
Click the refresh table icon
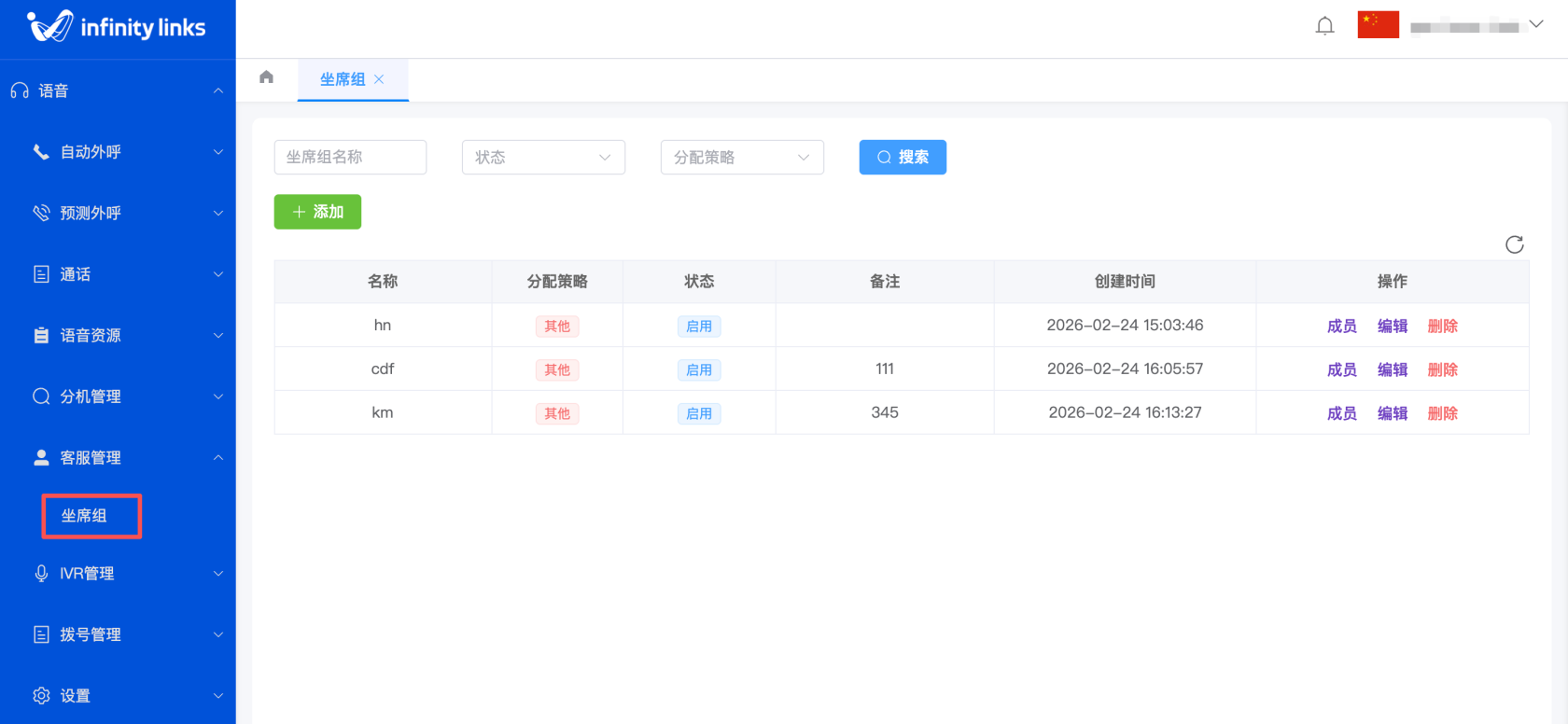point(1514,244)
